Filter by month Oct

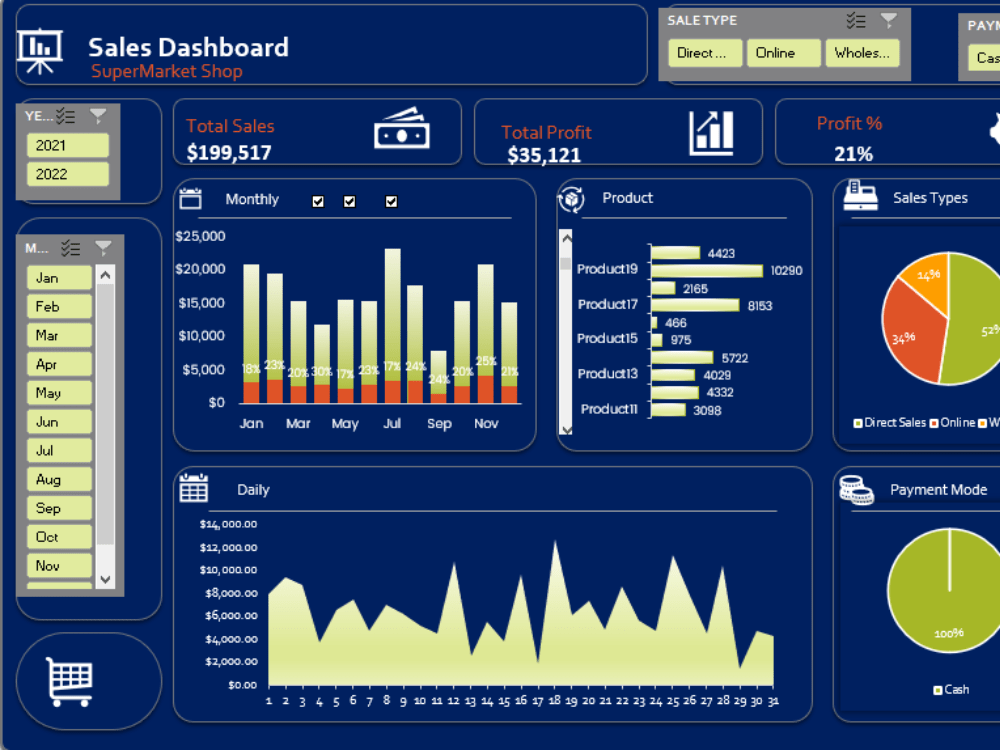tap(59, 537)
